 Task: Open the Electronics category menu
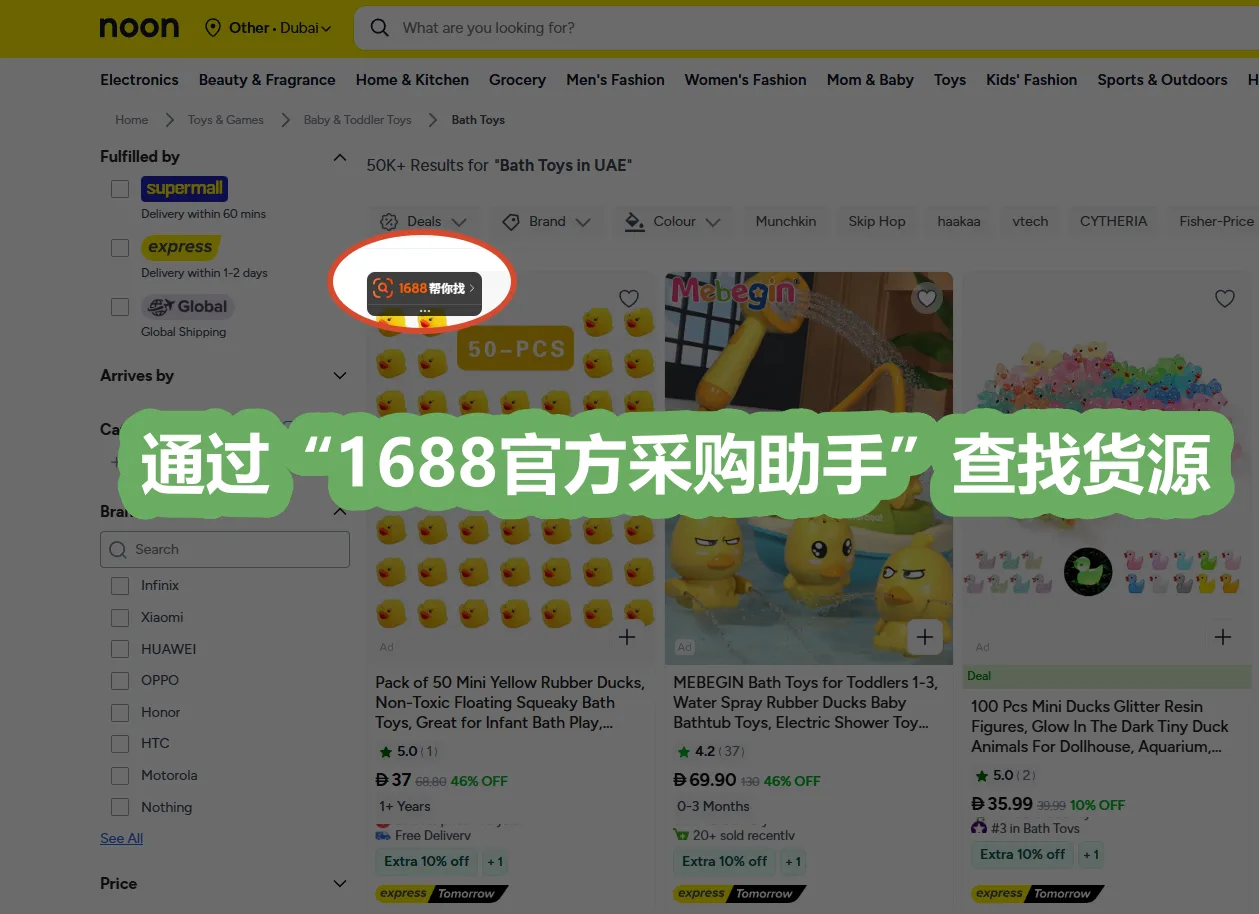[139, 80]
